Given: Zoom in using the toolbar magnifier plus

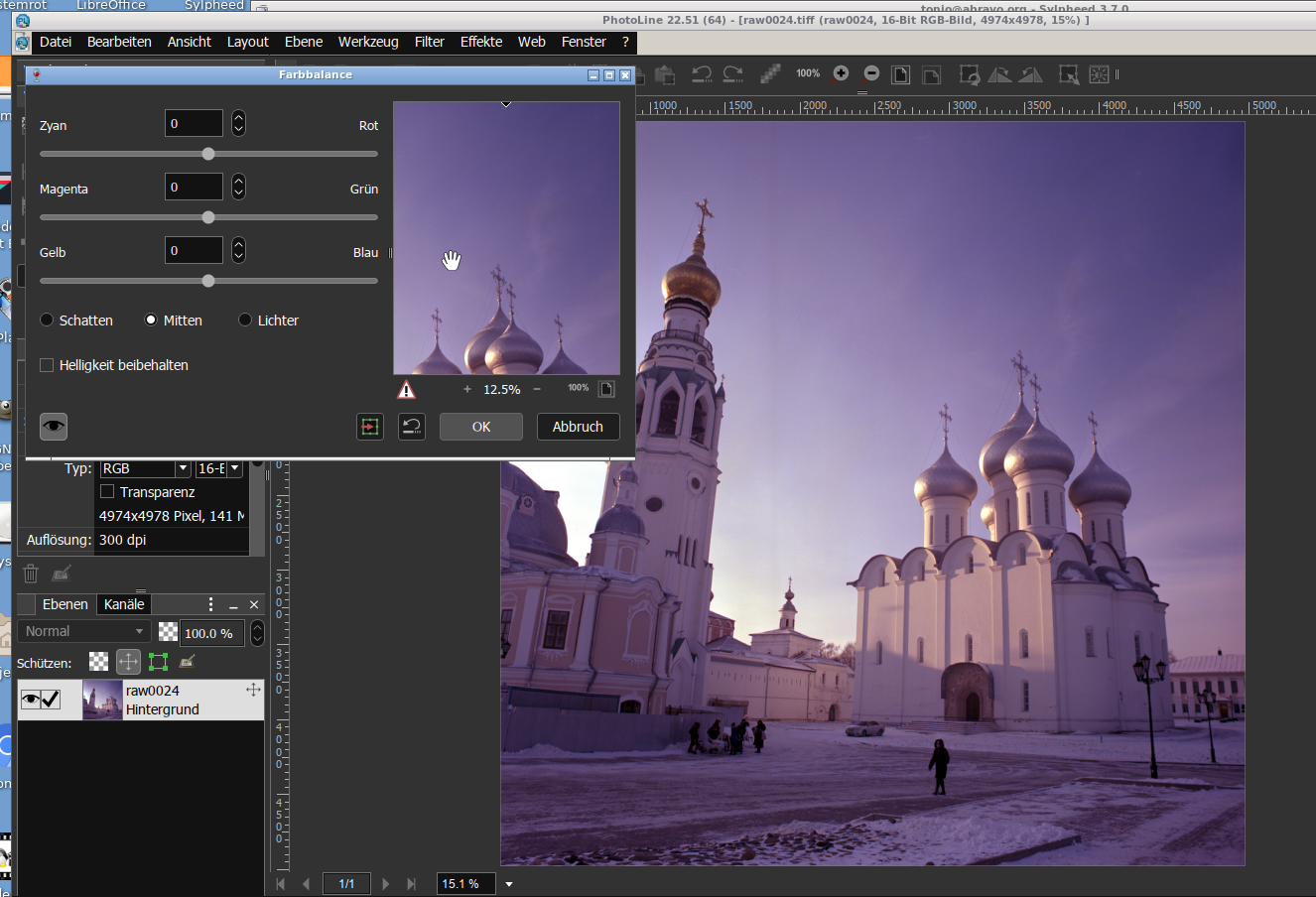Looking at the screenshot, I should pos(842,73).
